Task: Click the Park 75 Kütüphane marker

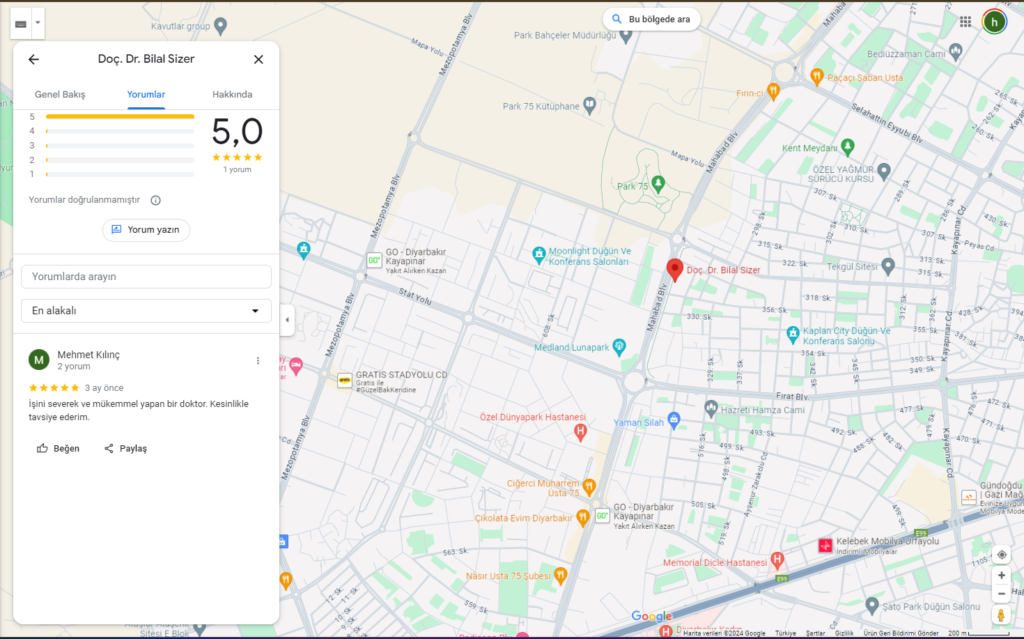Action: (x=589, y=105)
